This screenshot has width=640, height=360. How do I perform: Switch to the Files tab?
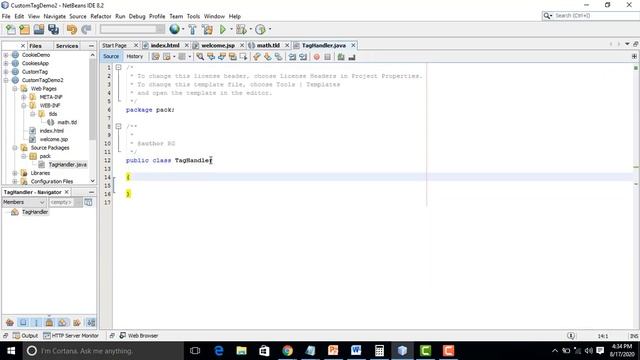pos(36,46)
